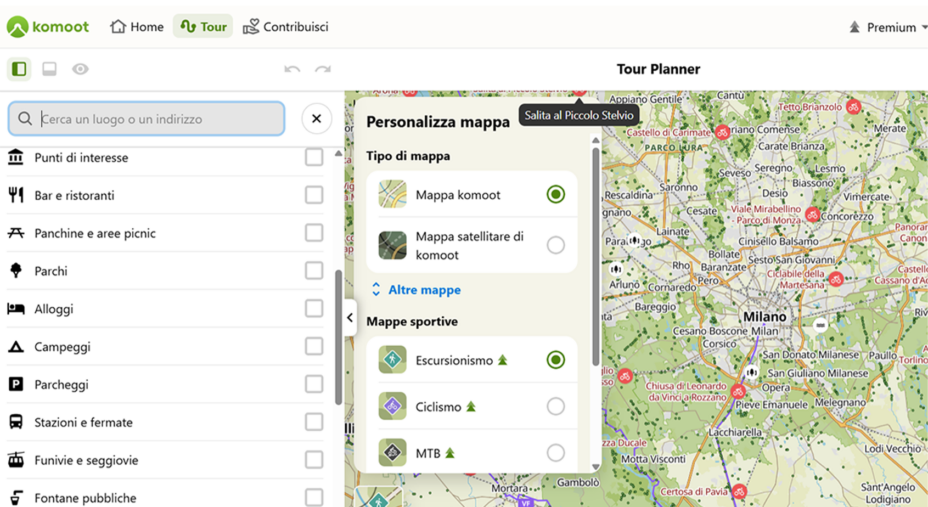Screen dimensions: 928x507
Task: Expand the Altre mappe link
Action: [x=416, y=290]
